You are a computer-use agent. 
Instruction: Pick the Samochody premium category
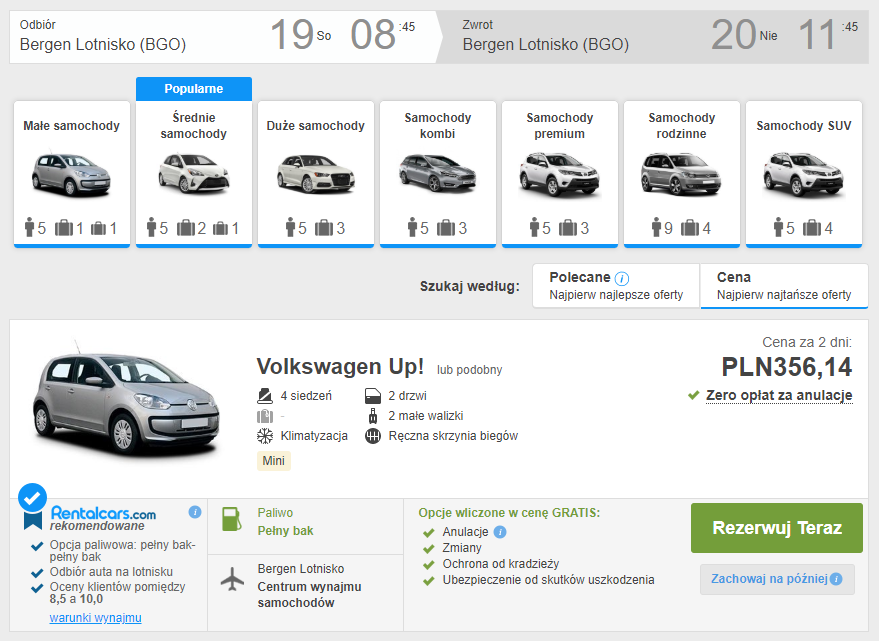click(x=559, y=174)
